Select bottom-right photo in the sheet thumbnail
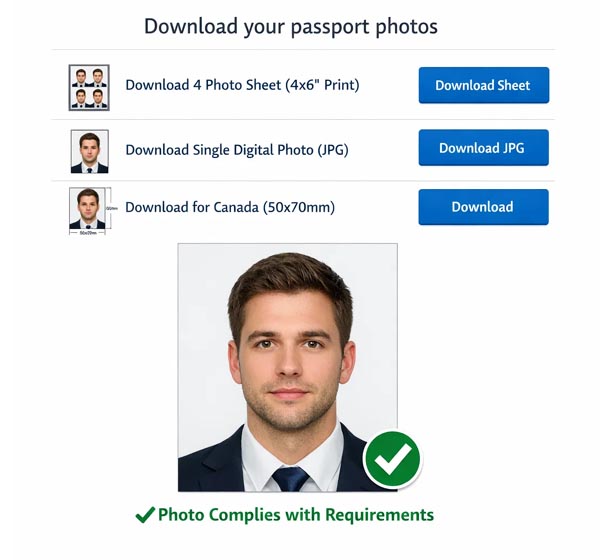This screenshot has height=560, width=600. tap(98, 97)
